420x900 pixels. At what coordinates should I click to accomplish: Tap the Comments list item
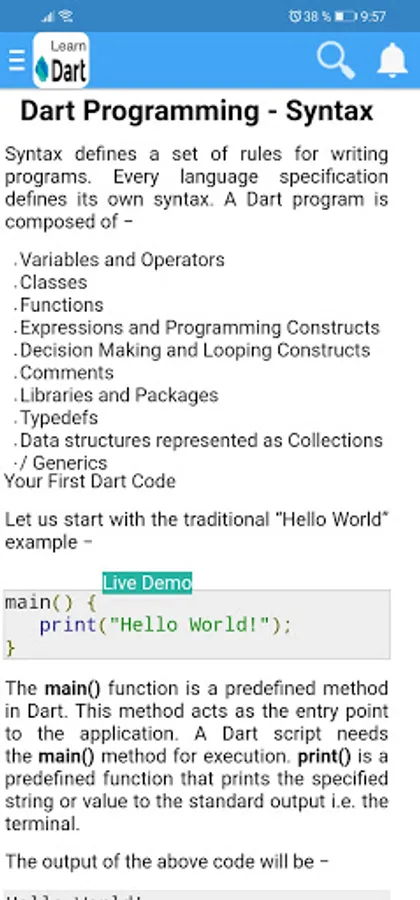(67, 373)
